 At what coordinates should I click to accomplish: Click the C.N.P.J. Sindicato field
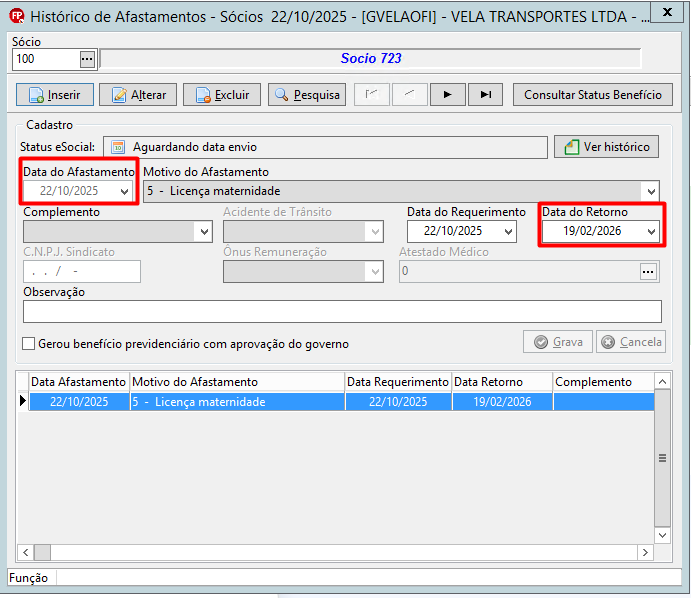coord(82,271)
